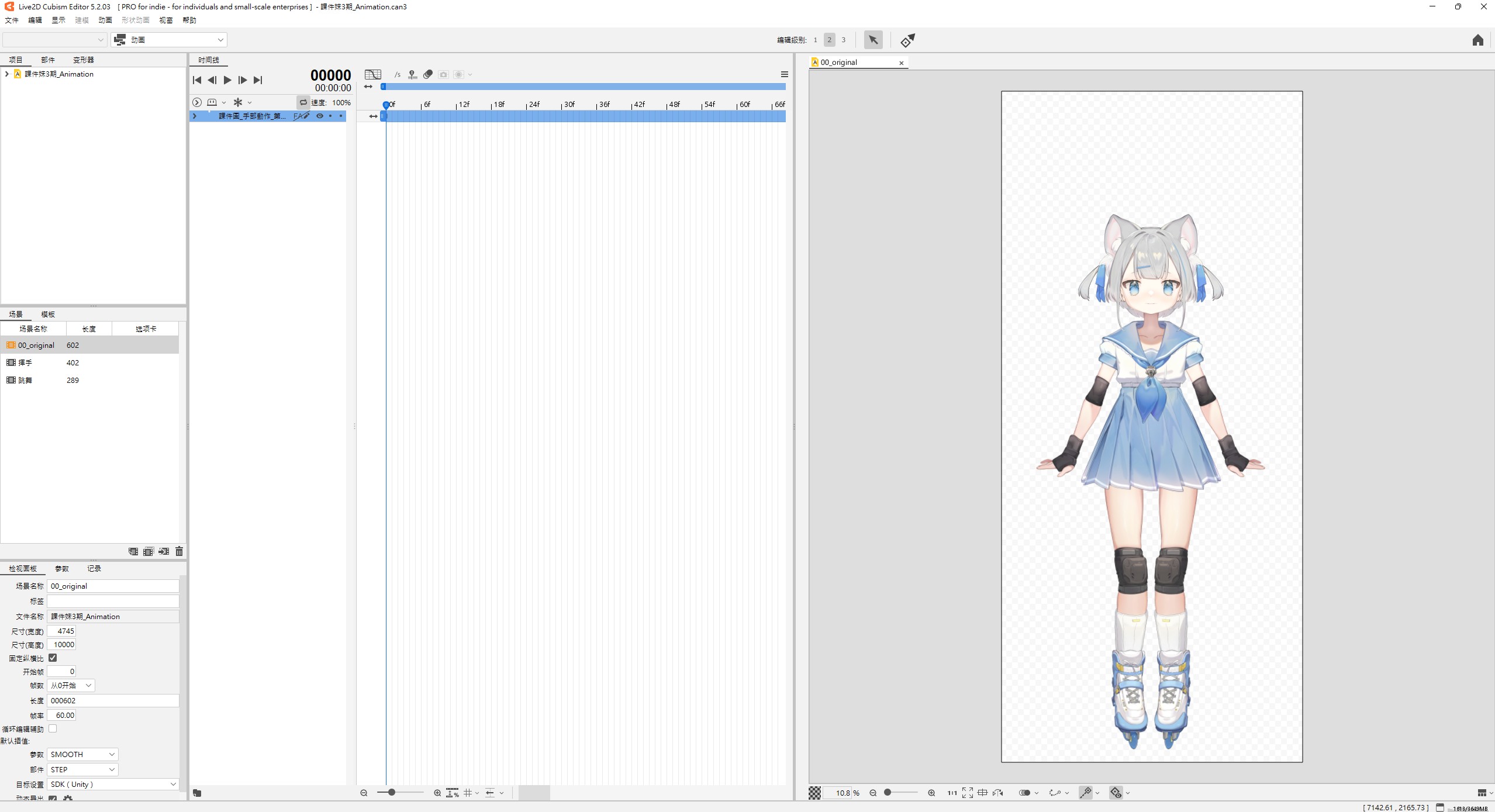This screenshot has width=1495, height=812.
Task: Delete scene with the trash icon
Action: coord(179,551)
